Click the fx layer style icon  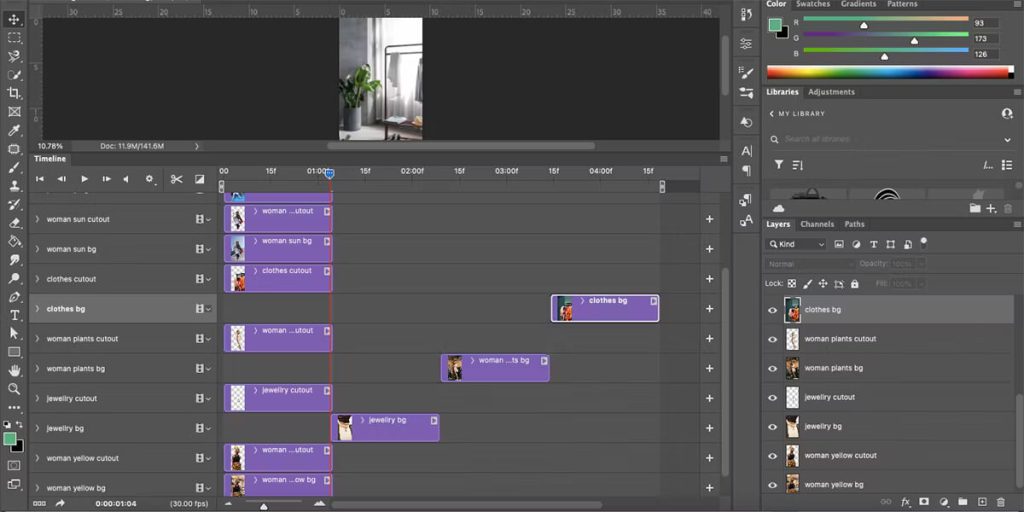906,502
